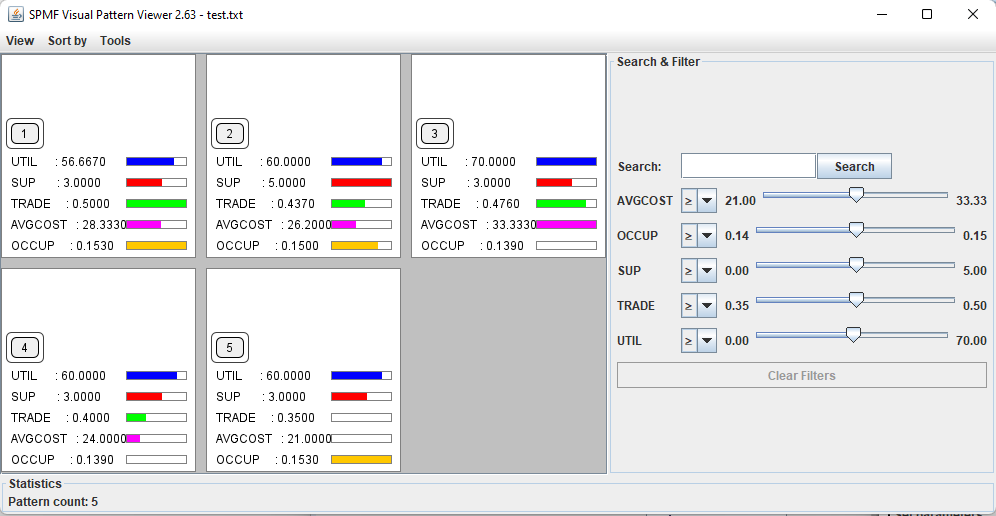The height and width of the screenshot is (516, 996).
Task: Click the AVGCOST filter slider handle
Action: point(856,195)
